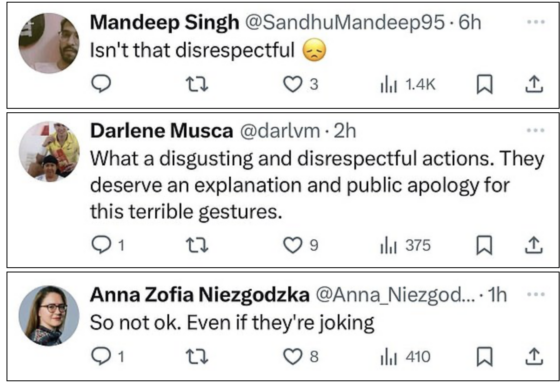Open Anna Zofia Niezgodzka's avatar photo
560x383 pixels.
[49, 315]
